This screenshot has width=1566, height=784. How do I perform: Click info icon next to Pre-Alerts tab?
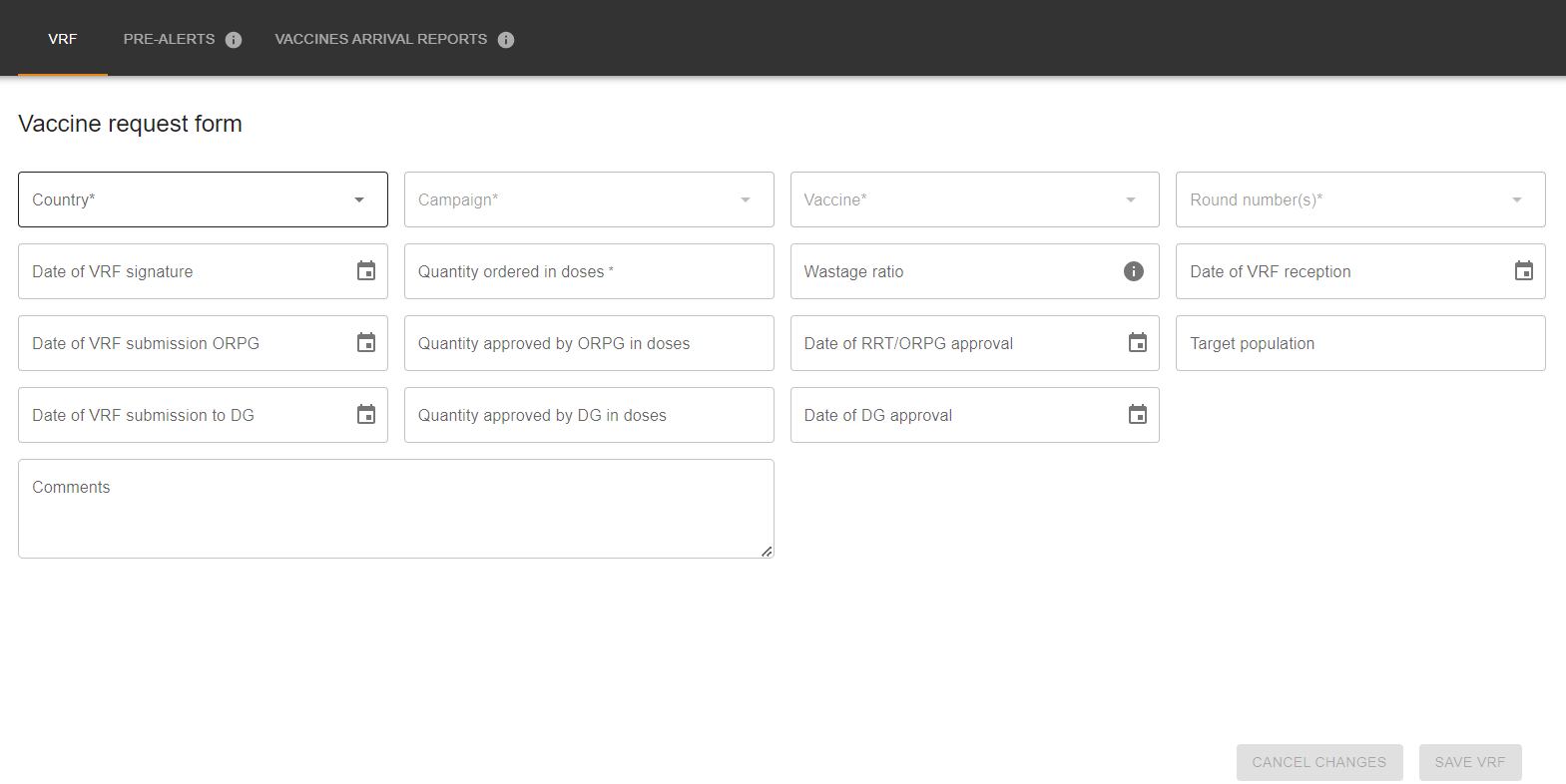(234, 40)
